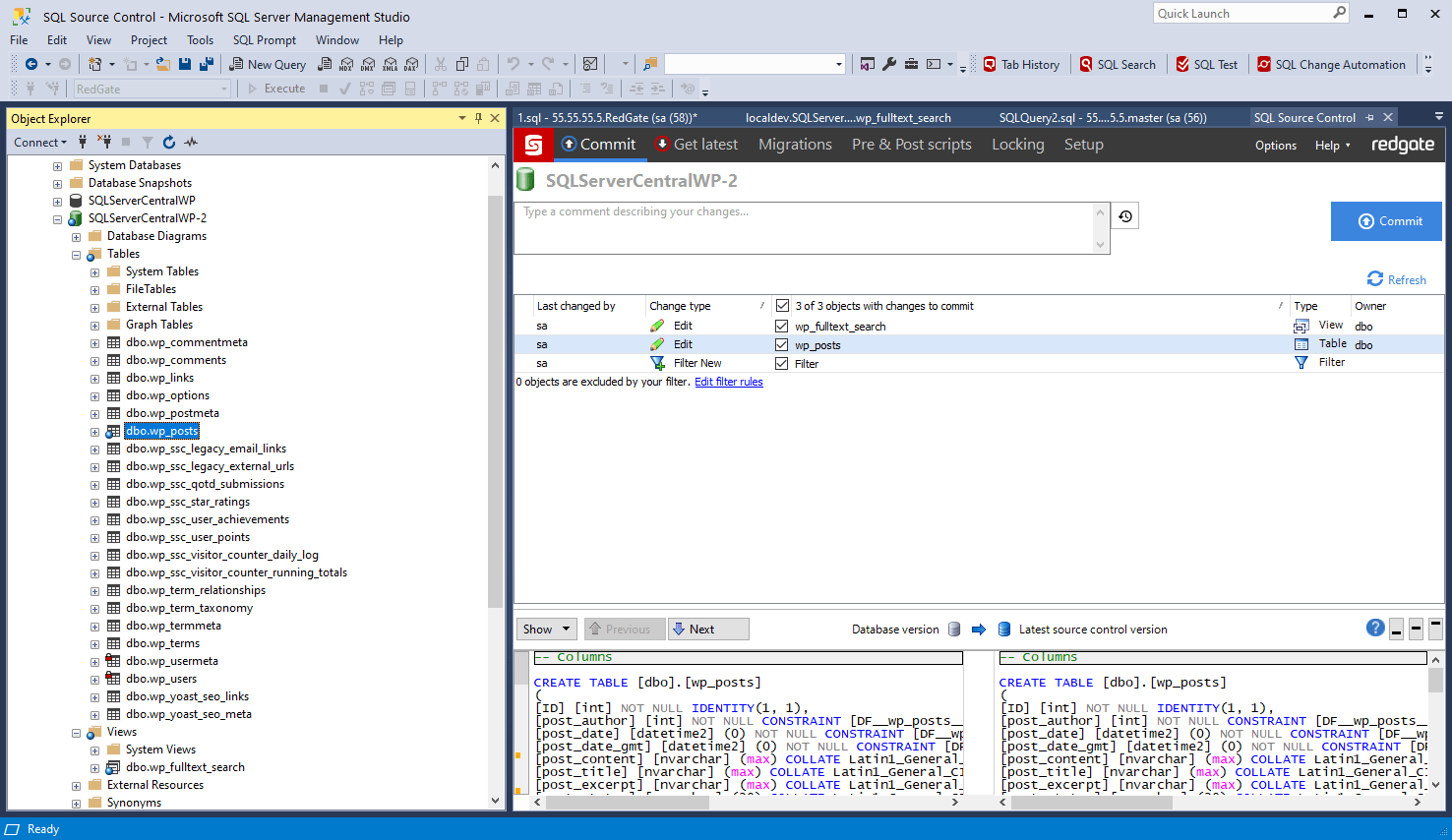Click the Save All toolbar icon
This screenshot has width=1452, height=840.
coord(206,65)
